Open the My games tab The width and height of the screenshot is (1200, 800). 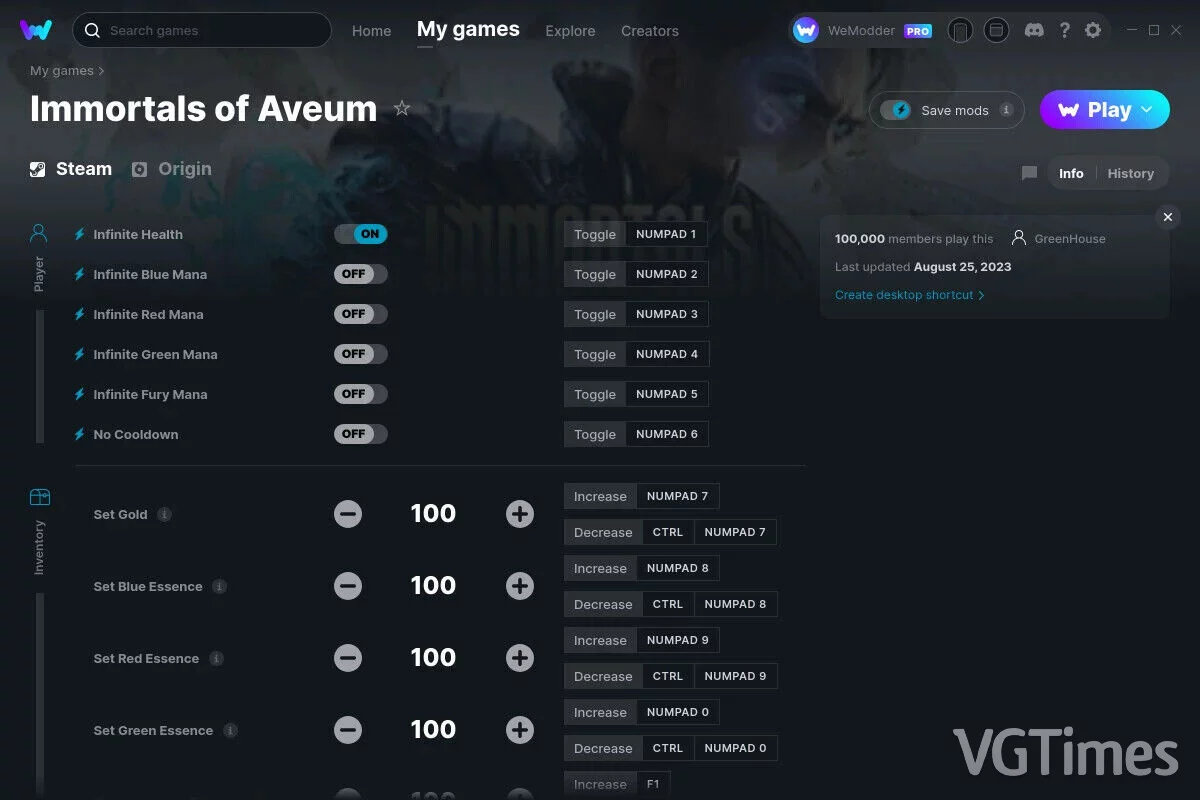468,29
